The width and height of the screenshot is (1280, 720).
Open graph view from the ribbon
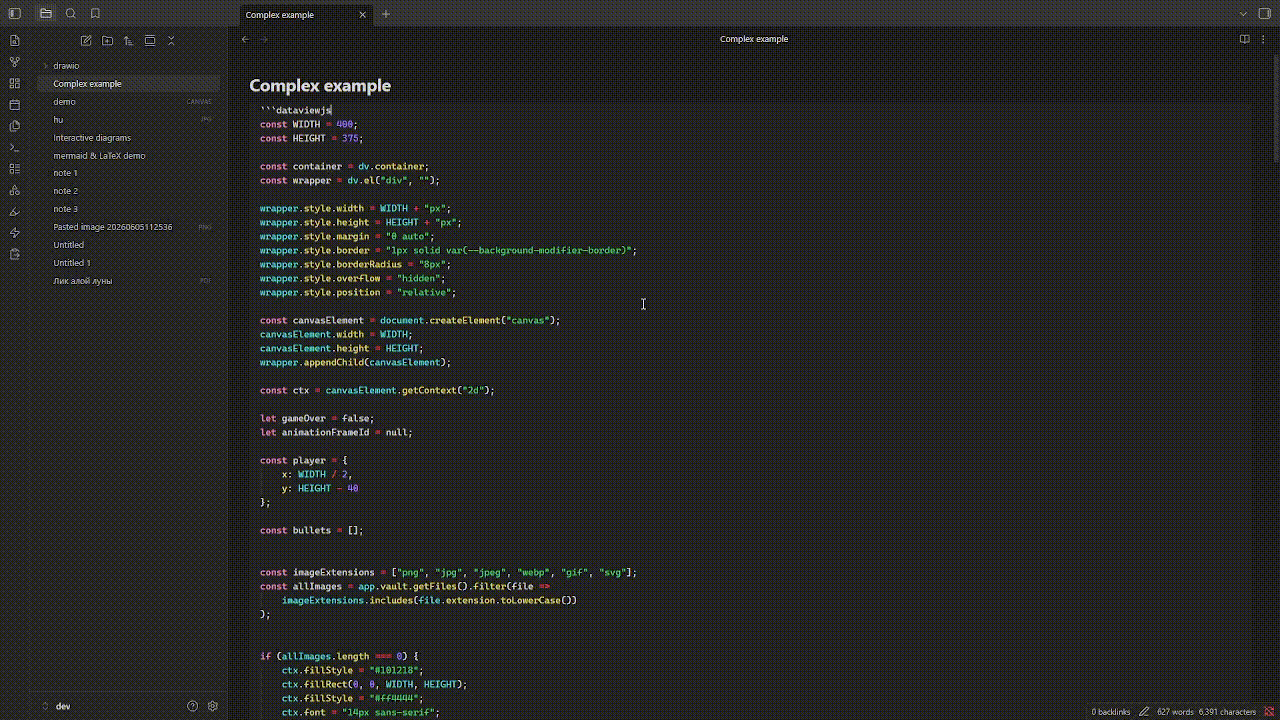point(14,62)
